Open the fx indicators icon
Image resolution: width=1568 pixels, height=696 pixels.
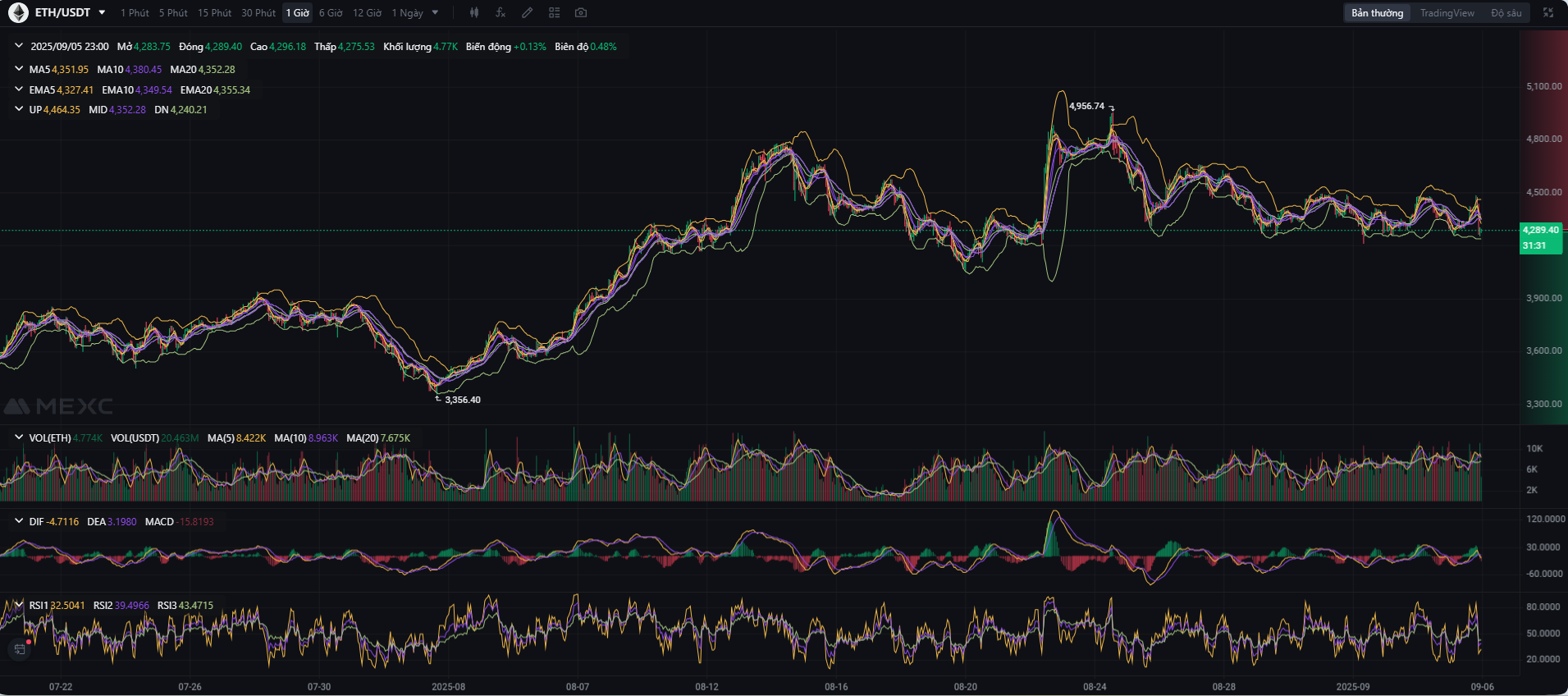501,12
